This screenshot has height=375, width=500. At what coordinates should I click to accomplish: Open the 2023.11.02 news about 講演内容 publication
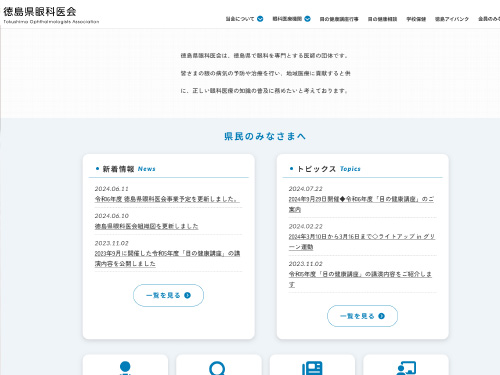tap(167, 259)
